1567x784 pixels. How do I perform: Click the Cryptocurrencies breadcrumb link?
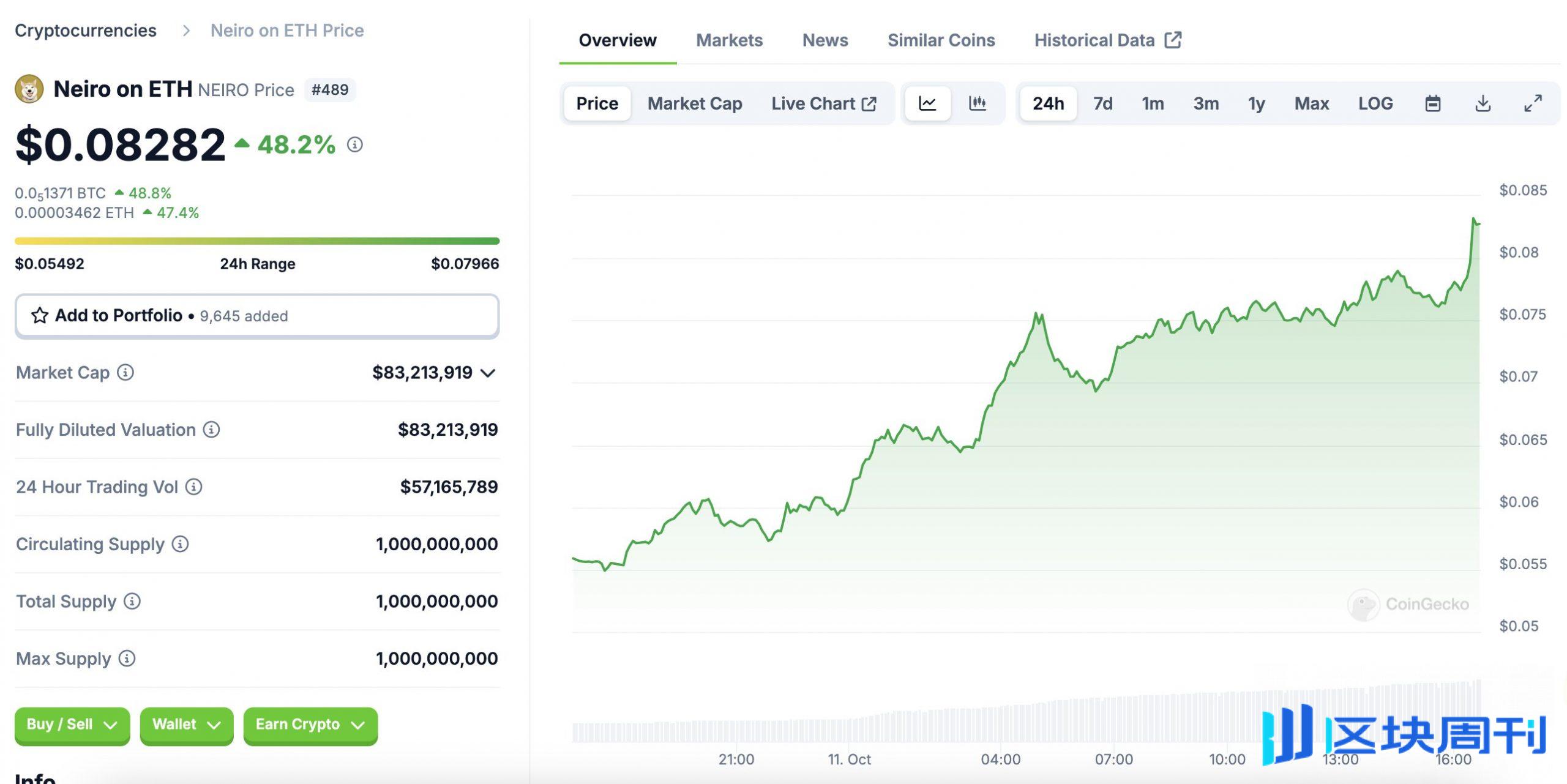click(86, 31)
